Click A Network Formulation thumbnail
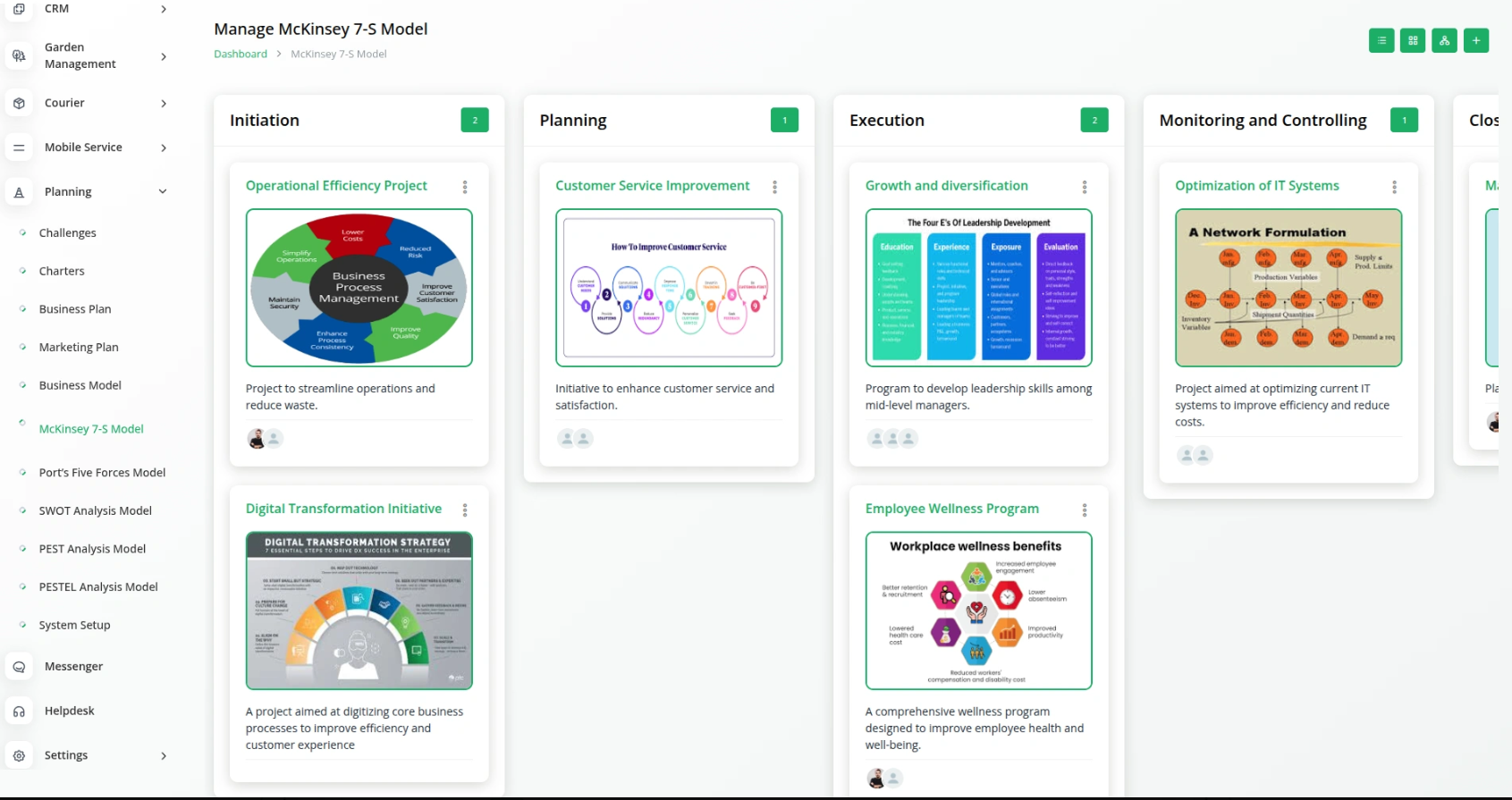1512x800 pixels. coord(1288,288)
